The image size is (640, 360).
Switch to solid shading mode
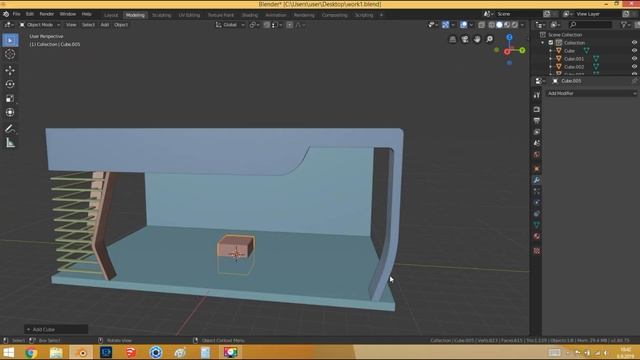[x=499, y=25]
